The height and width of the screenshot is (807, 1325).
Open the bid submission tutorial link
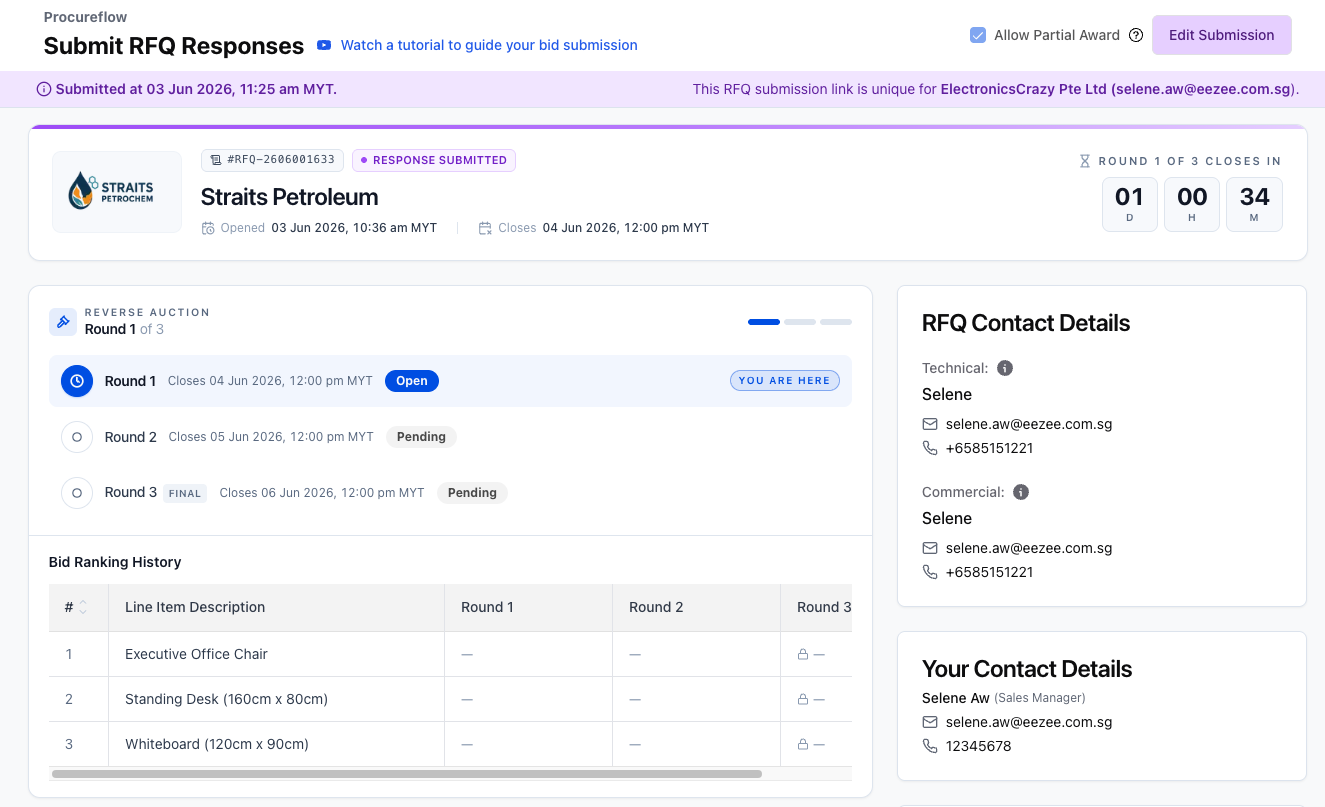click(489, 45)
